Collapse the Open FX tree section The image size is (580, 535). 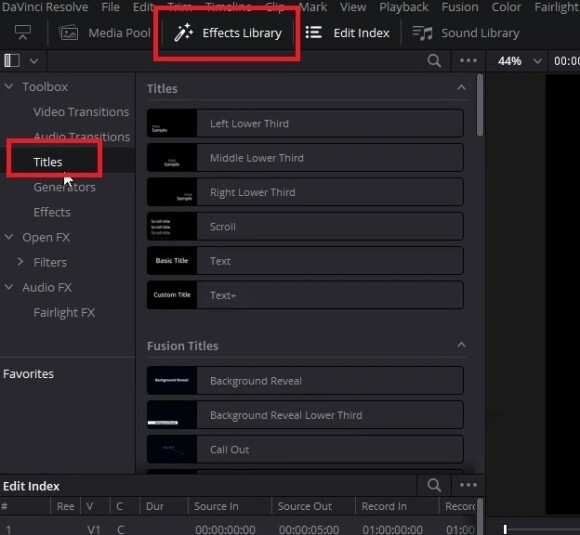9,237
